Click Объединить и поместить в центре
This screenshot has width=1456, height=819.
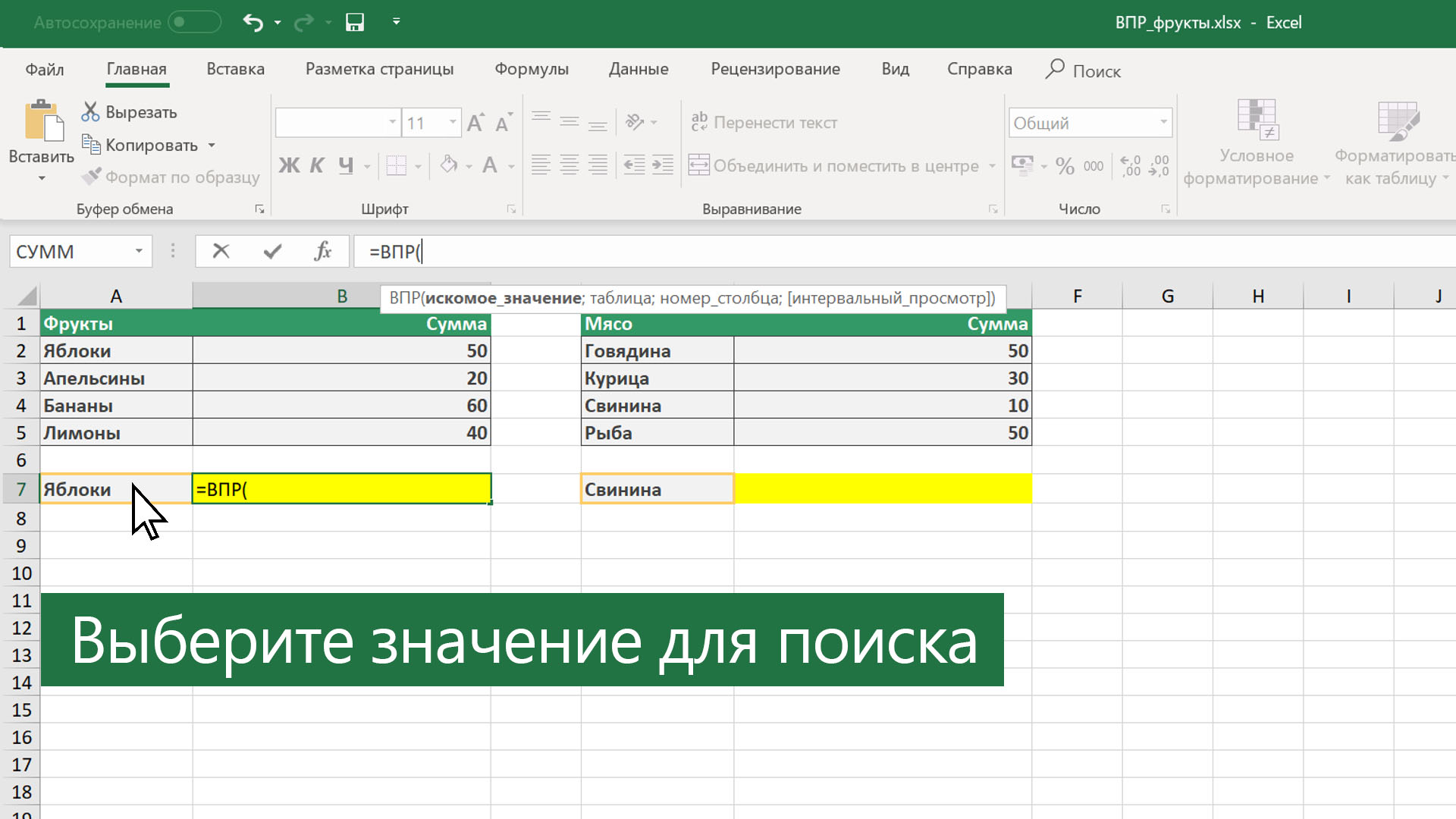[833, 165]
